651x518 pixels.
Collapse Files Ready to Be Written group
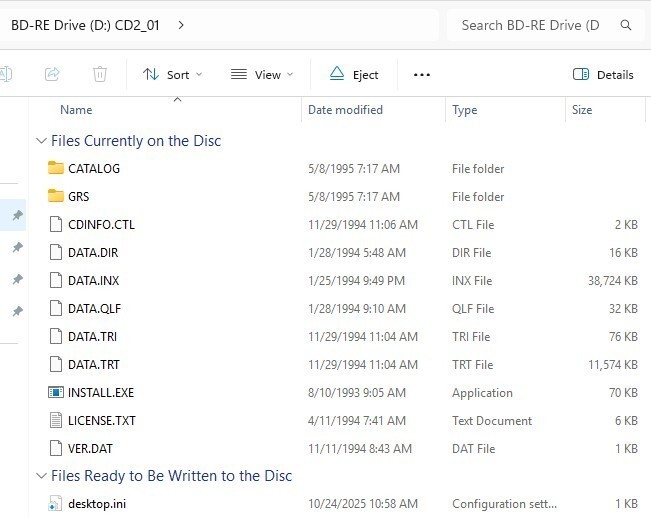[x=41, y=476]
